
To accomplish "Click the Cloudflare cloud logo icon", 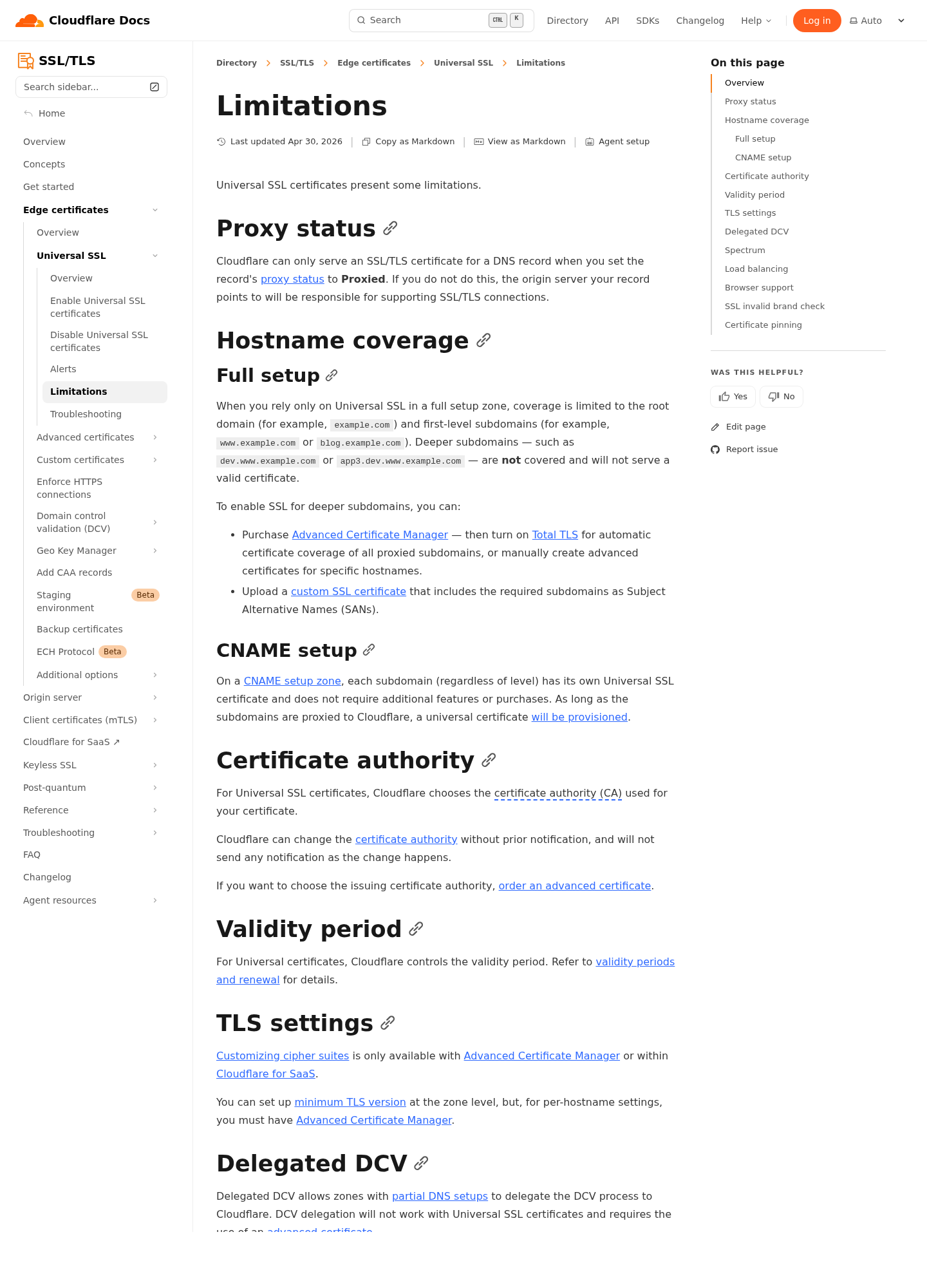I will point(30,21).
